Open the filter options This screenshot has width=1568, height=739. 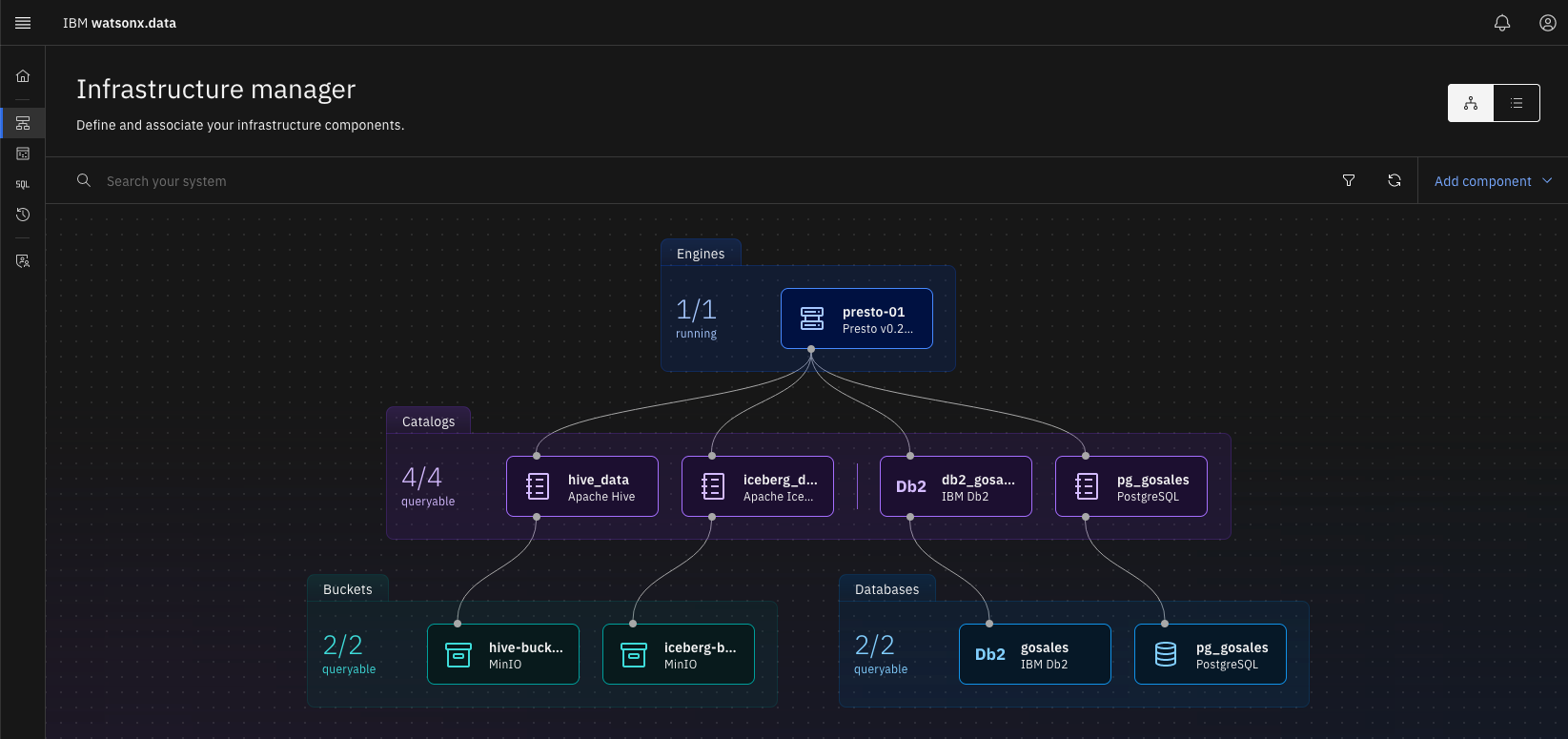tap(1349, 180)
